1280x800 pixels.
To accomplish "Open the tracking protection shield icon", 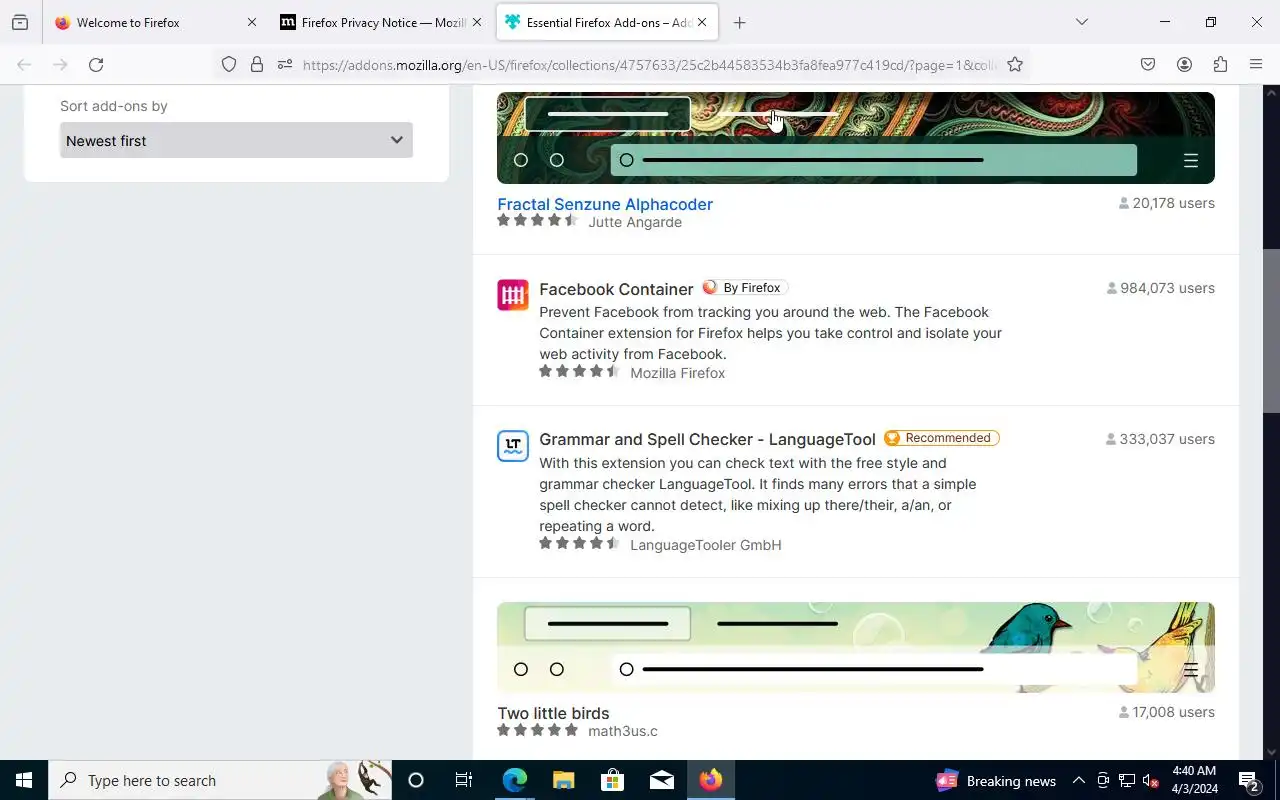I will (229, 65).
